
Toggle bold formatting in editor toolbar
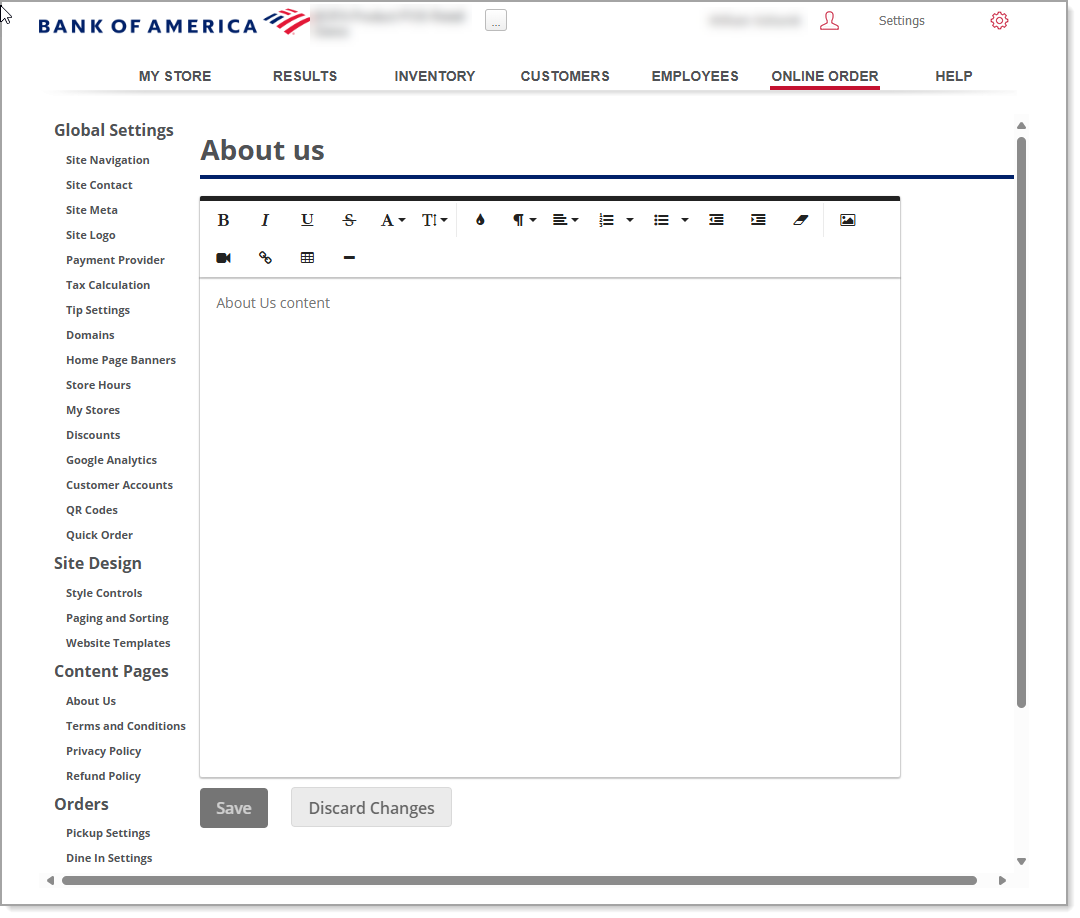224,220
